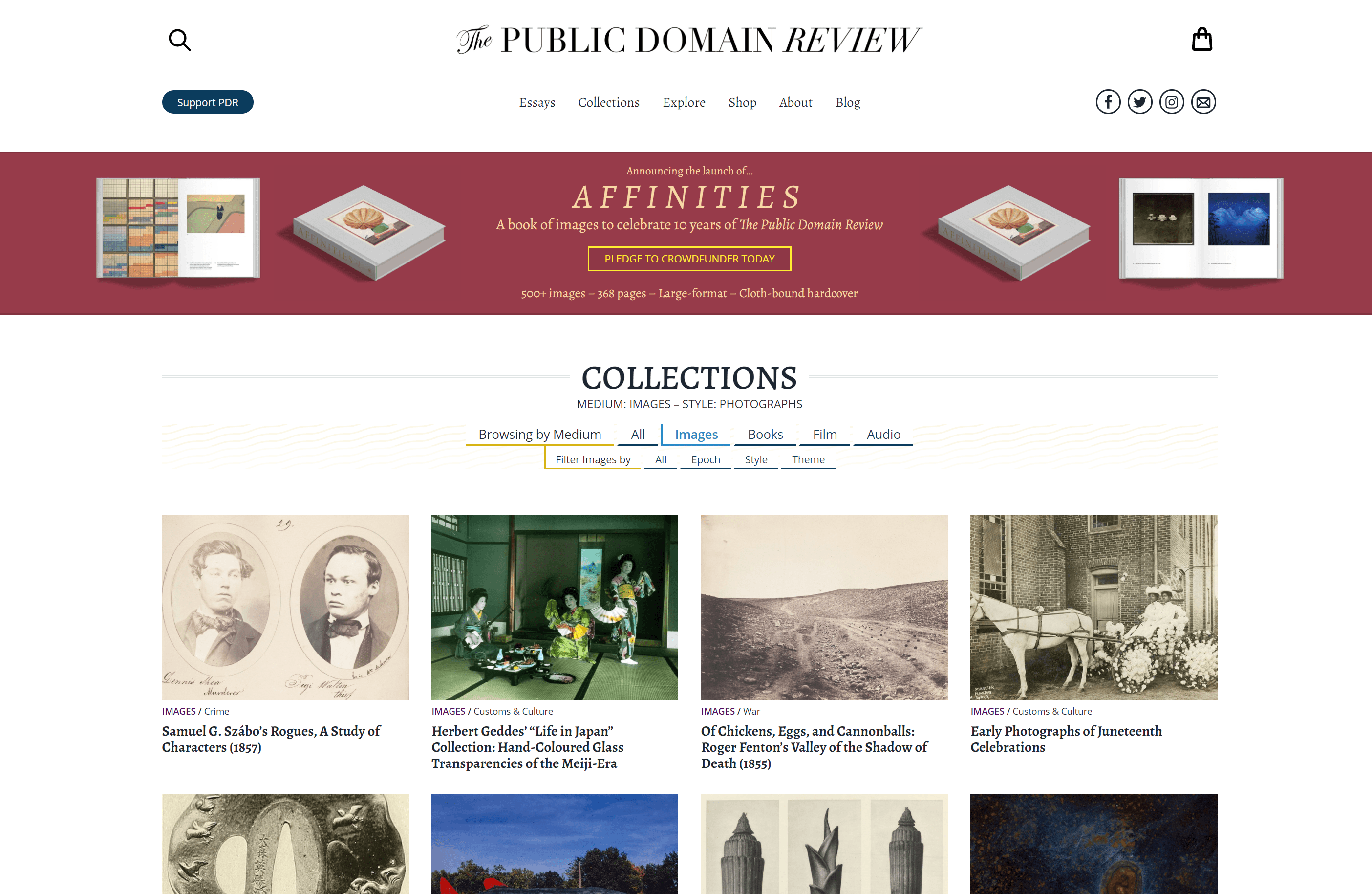Viewport: 1372px width, 894px height.
Task: Choose the Audio medium tab
Action: tap(883, 435)
